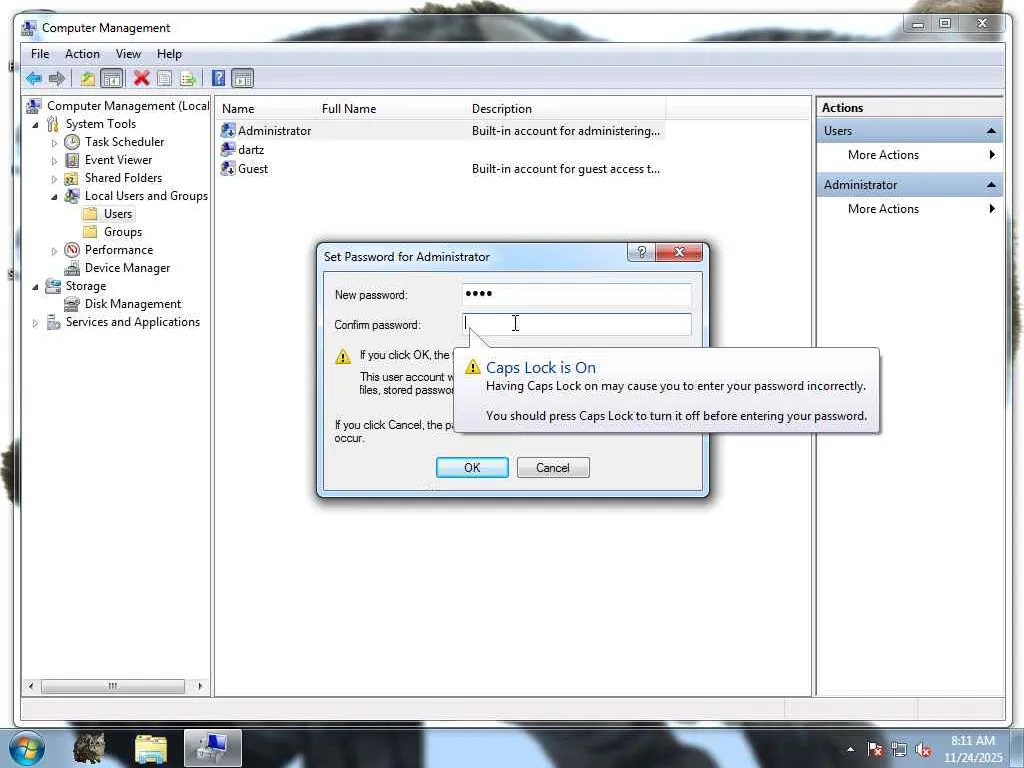The width and height of the screenshot is (1024, 768).
Task: Toggle the Show/Hide Console Tree icon
Action: click(112, 79)
